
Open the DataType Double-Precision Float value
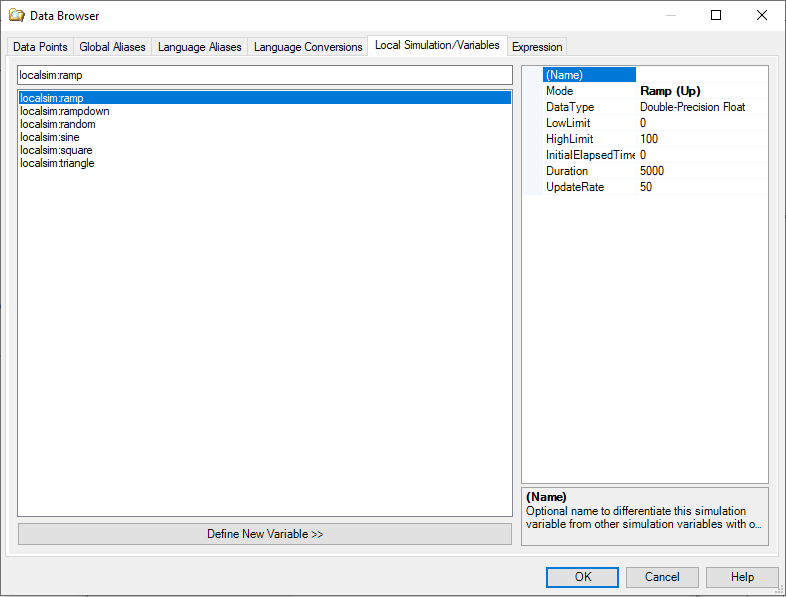[700, 107]
